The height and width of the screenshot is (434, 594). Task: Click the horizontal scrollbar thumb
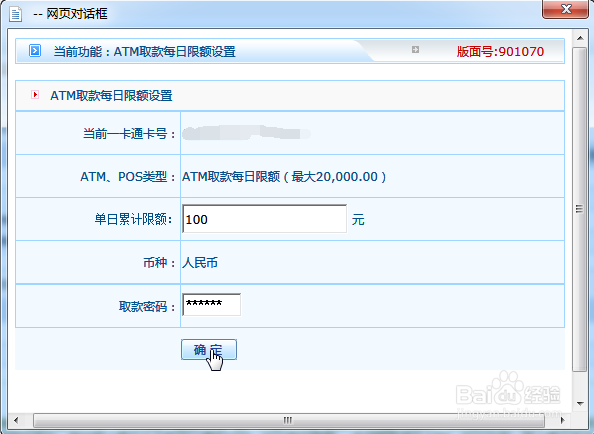[x=289, y=420]
